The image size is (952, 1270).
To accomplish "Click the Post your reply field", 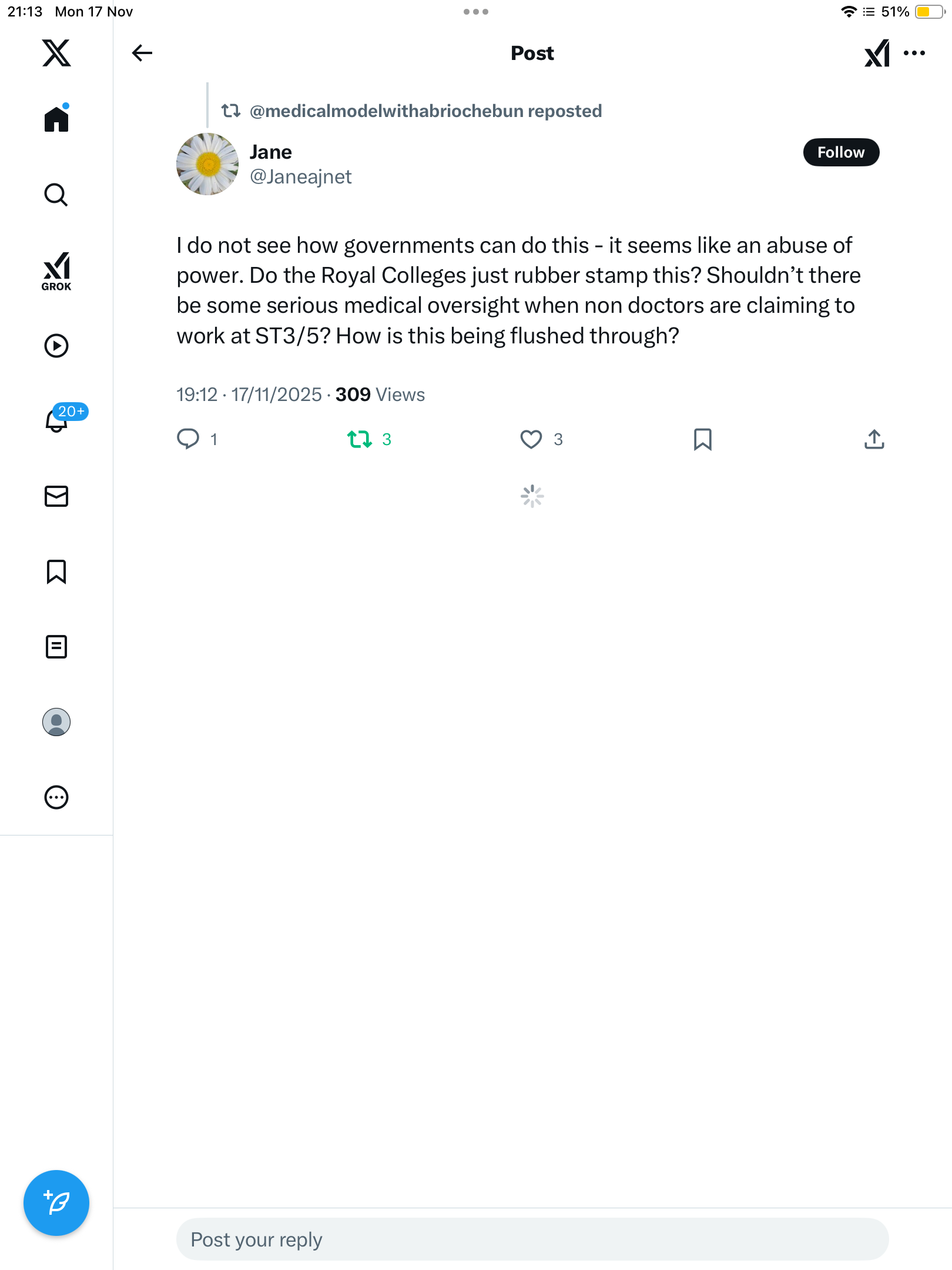I will [532, 1239].
